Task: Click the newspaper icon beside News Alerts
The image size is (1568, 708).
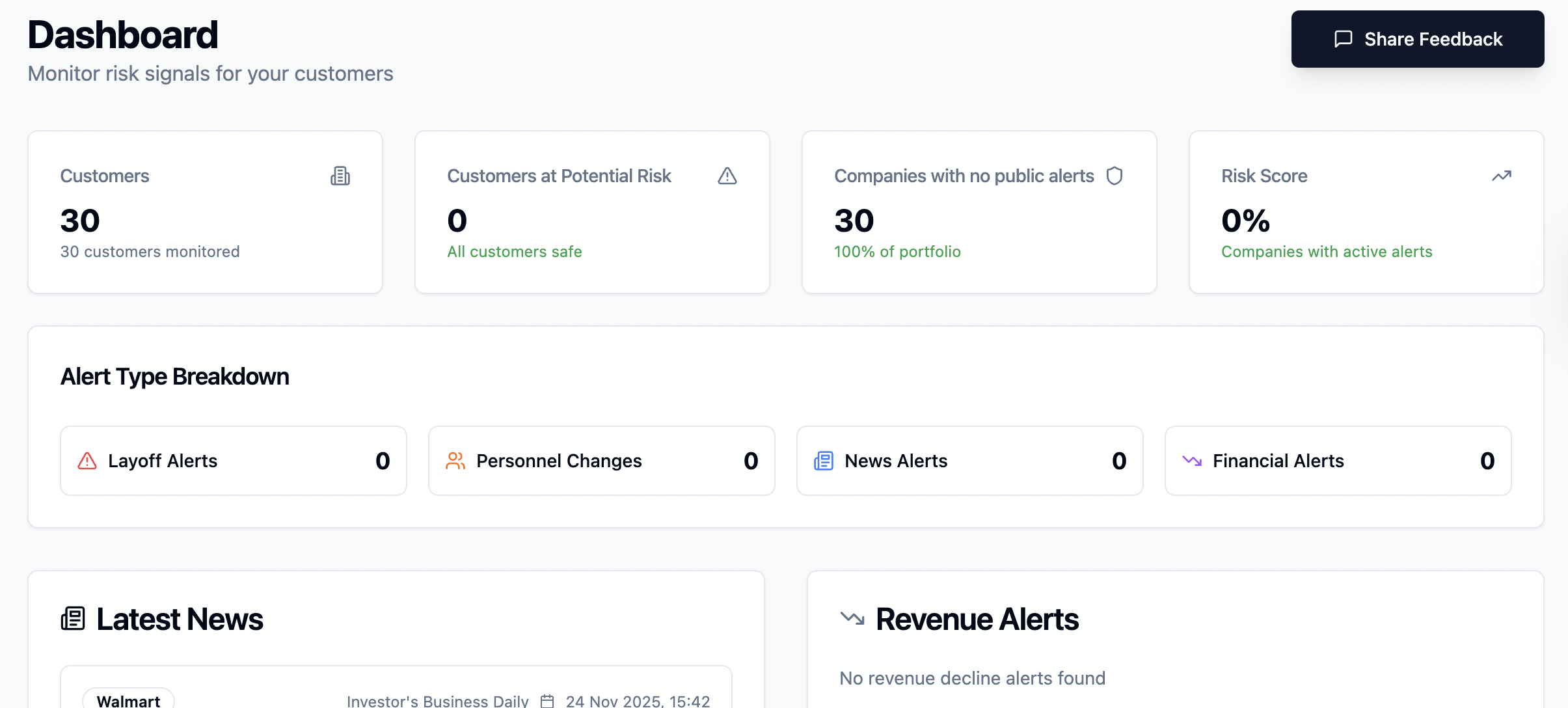Action: (x=824, y=460)
